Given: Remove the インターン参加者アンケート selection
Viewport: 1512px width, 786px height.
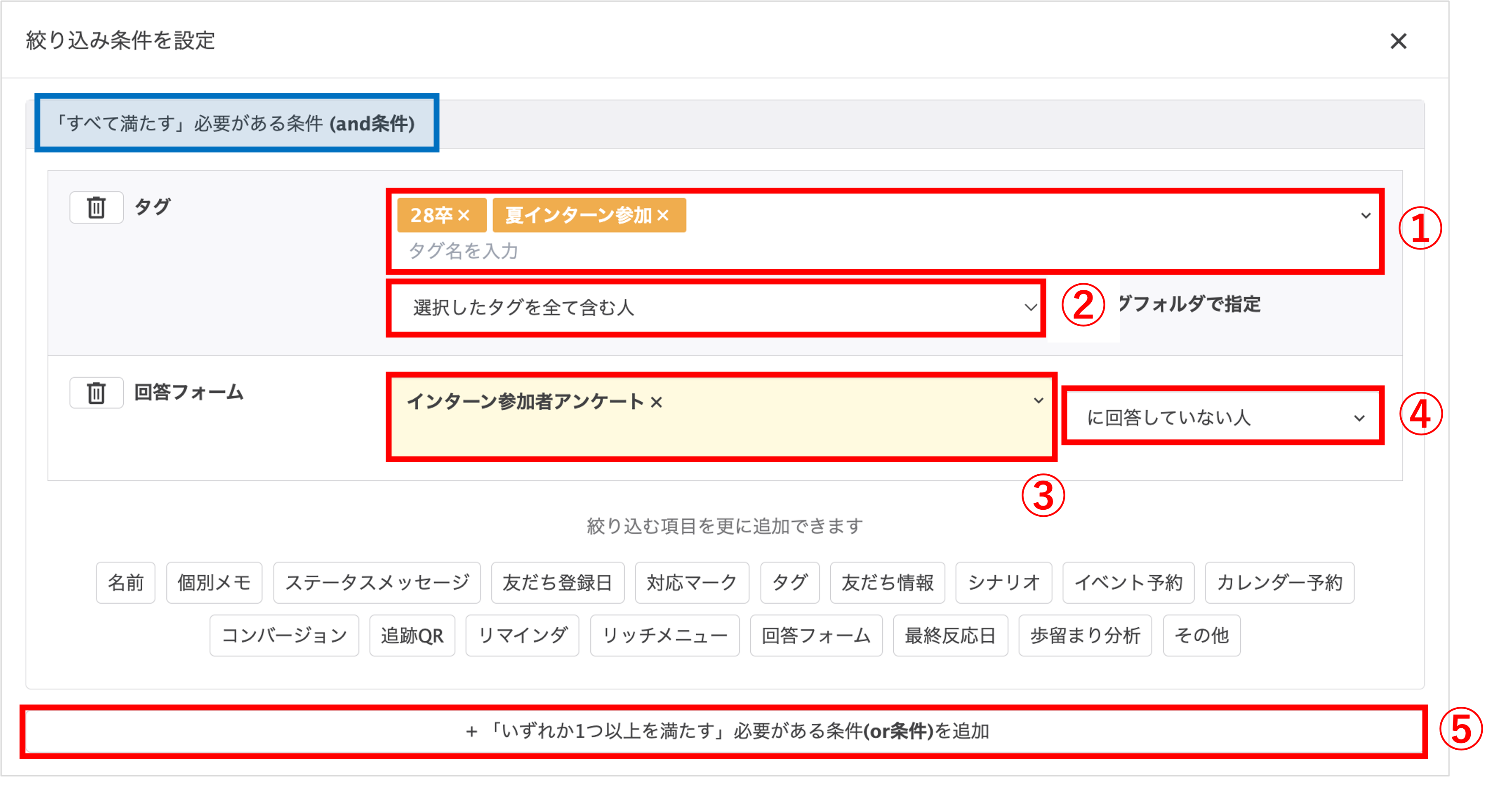Looking at the screenshot, I should (x=656, y=402).
